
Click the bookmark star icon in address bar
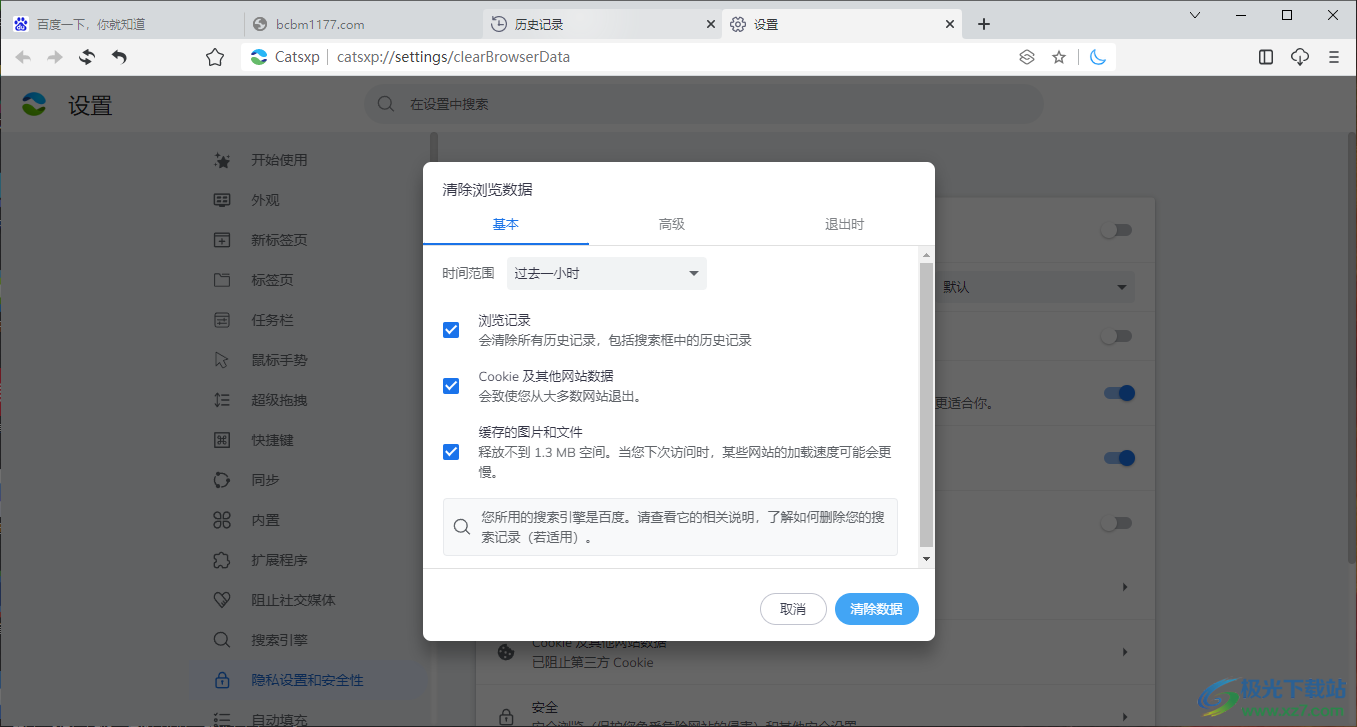1059,57
